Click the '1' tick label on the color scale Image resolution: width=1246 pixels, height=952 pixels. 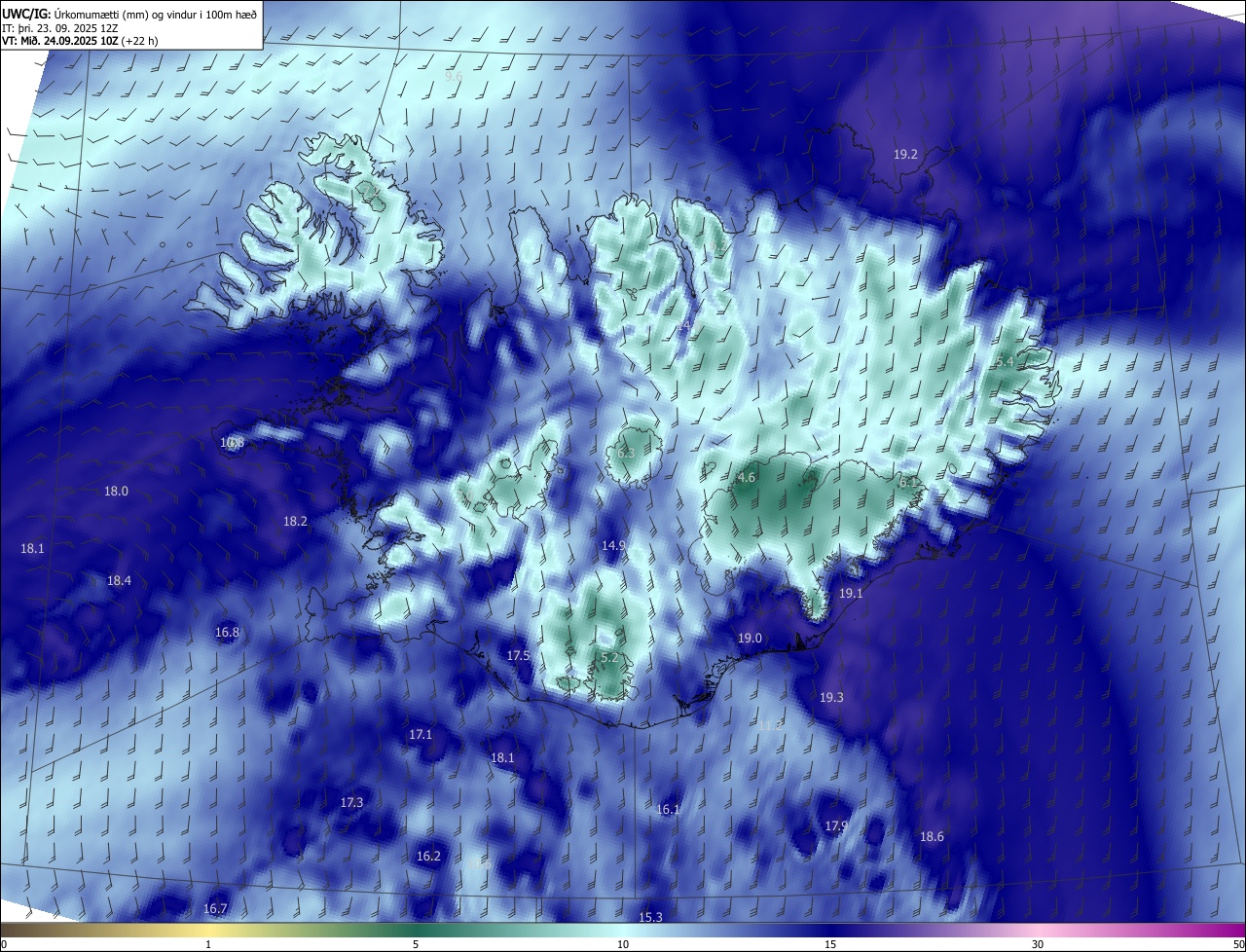point(208,944)
